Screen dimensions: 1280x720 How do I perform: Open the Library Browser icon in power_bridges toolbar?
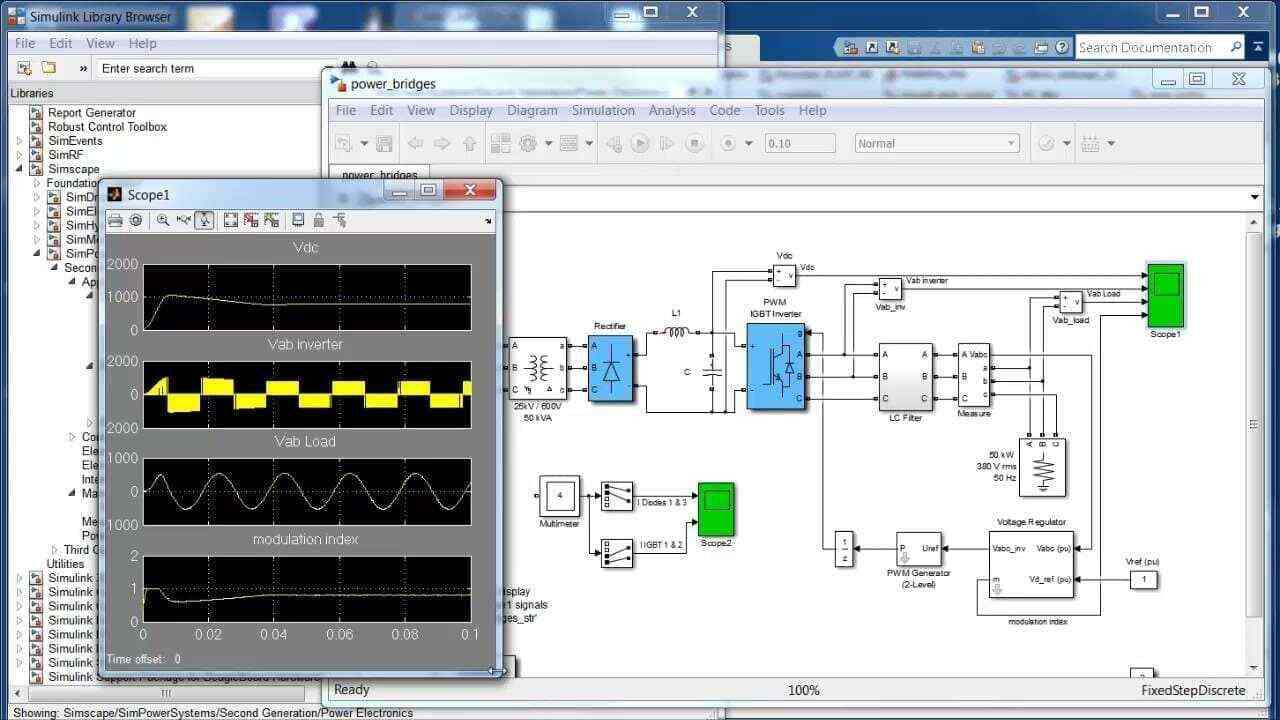tap(500, 144)
